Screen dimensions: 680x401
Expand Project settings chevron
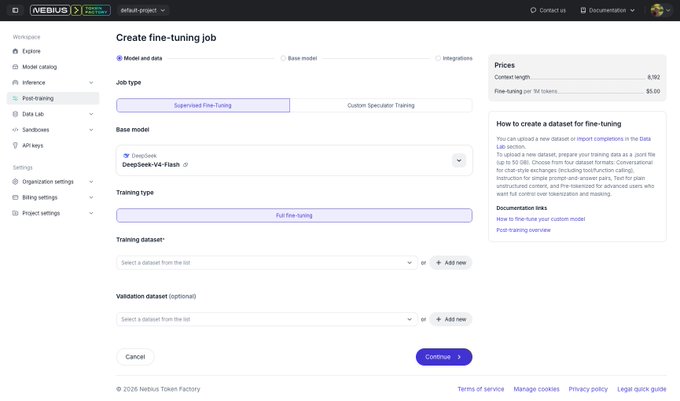click(91, 213)
